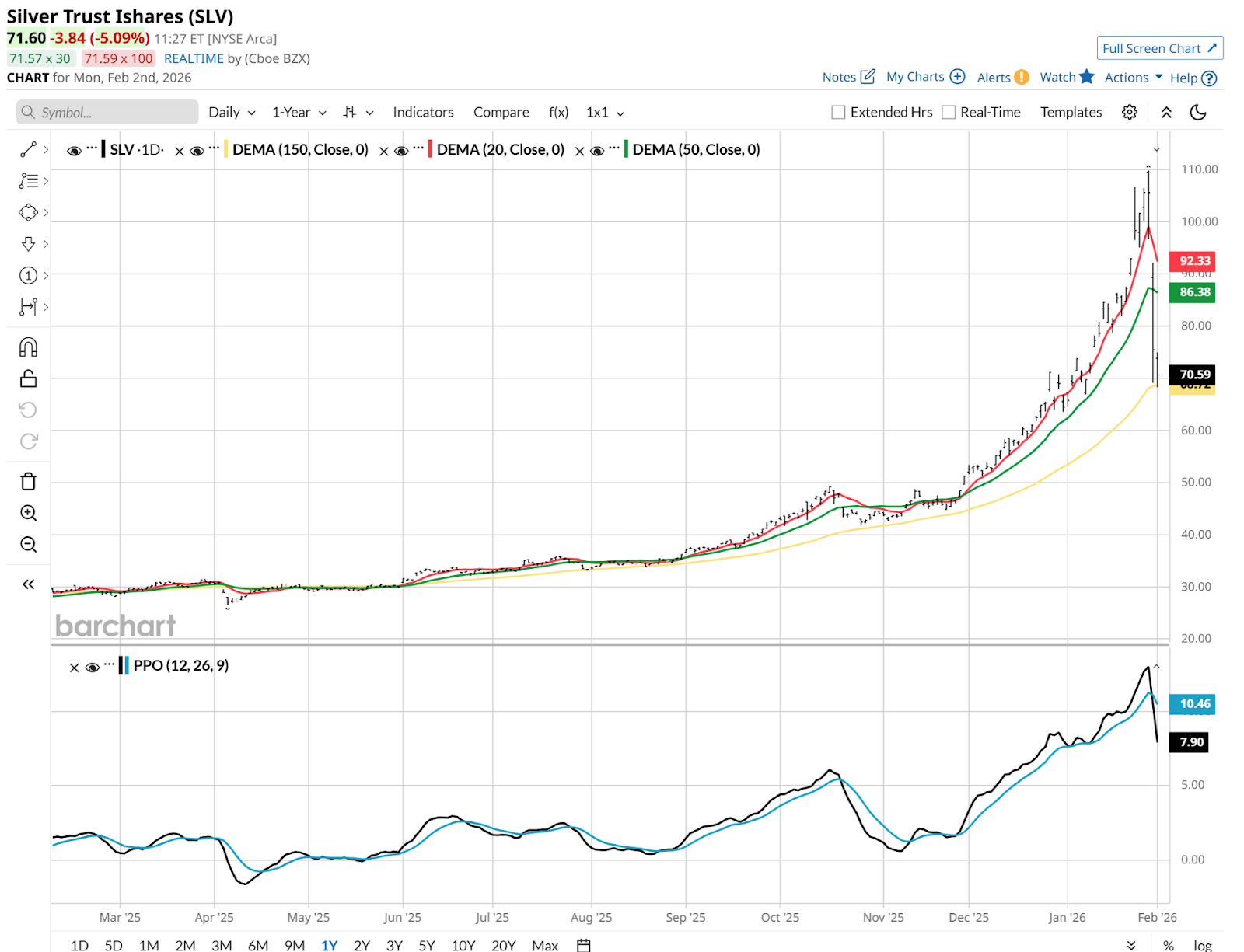Viewport: 1244px width, 952px height.
Task: Click the DEMA (150) yellow color swatch
Action: tap(225, 149)
